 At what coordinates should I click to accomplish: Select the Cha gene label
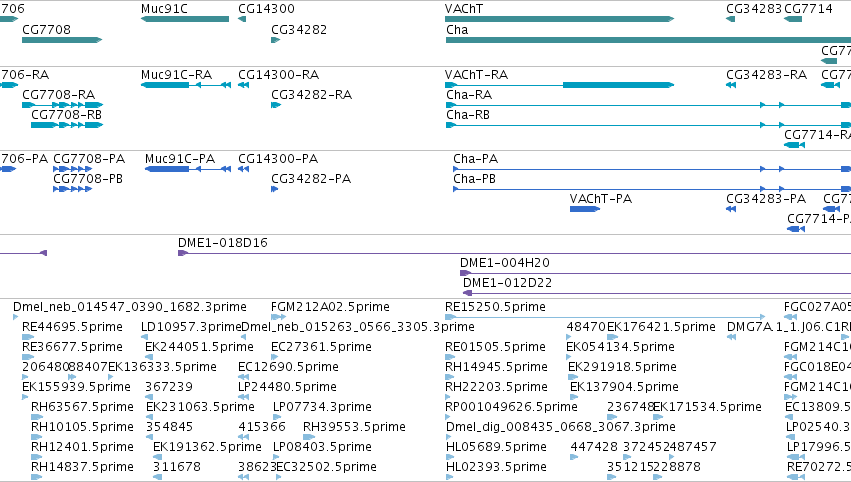pos(457,29)
